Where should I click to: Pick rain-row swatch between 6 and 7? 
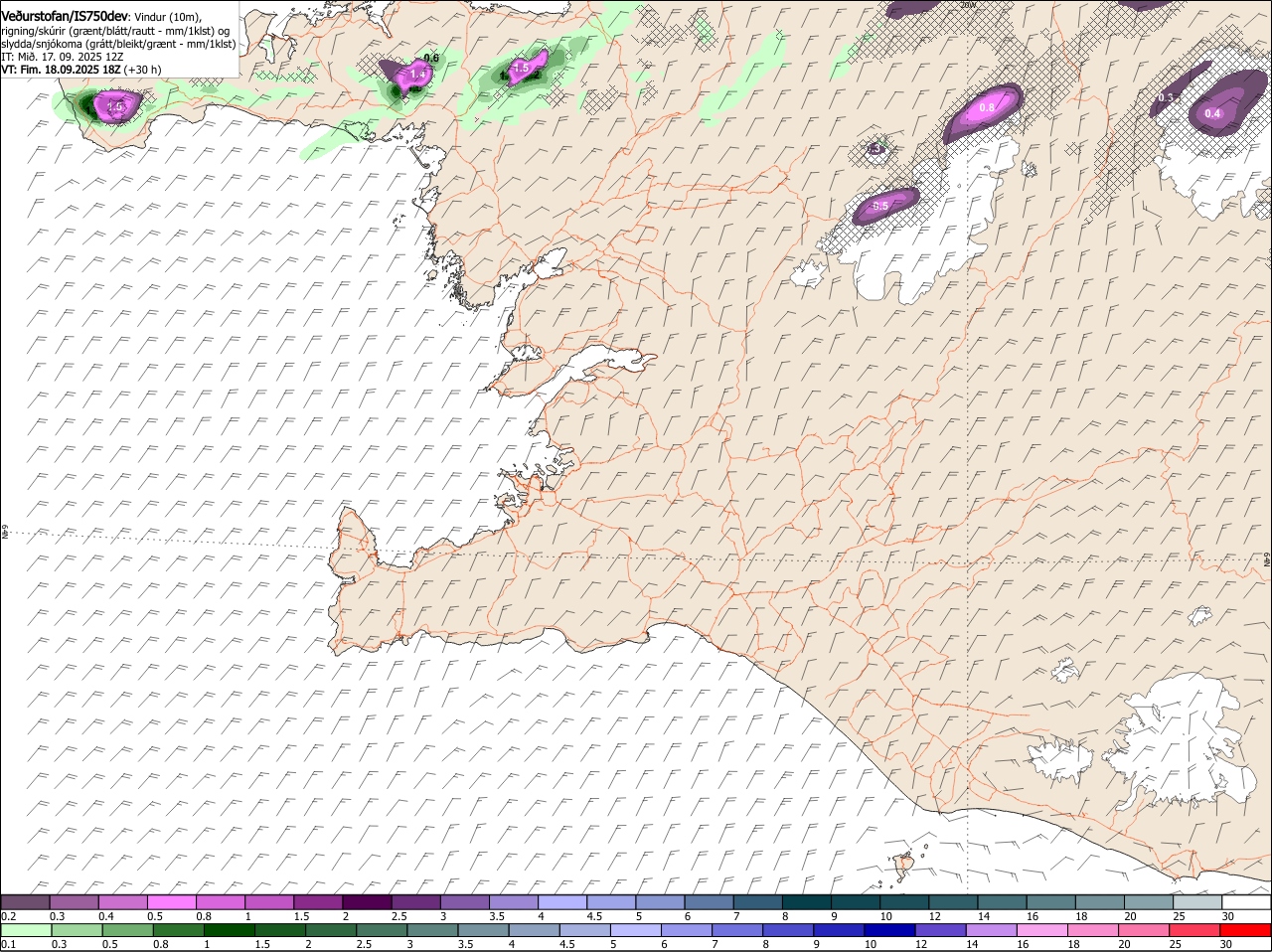pyautogui.click(x=688, y=930)
